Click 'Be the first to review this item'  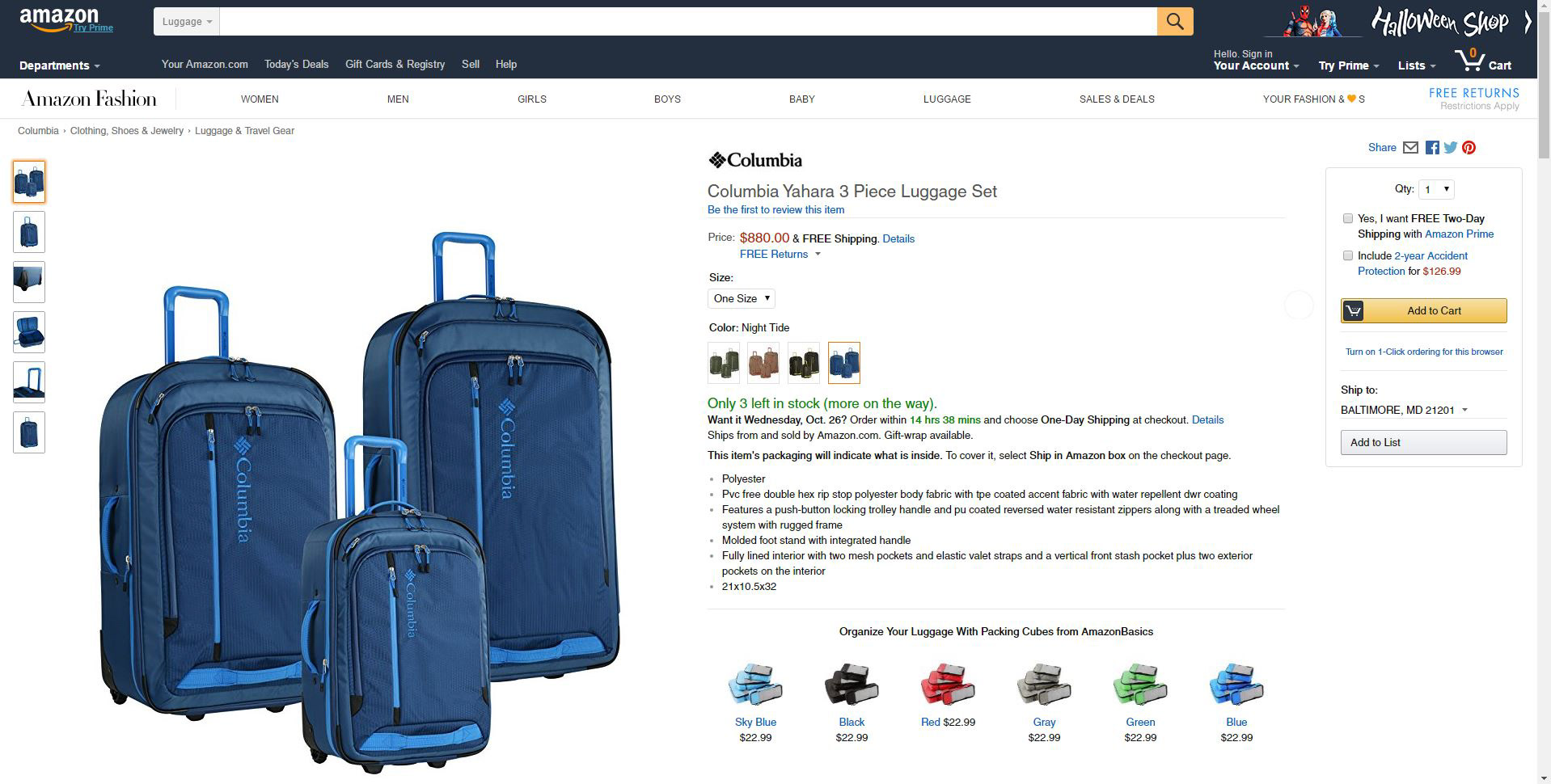point(775,209)
